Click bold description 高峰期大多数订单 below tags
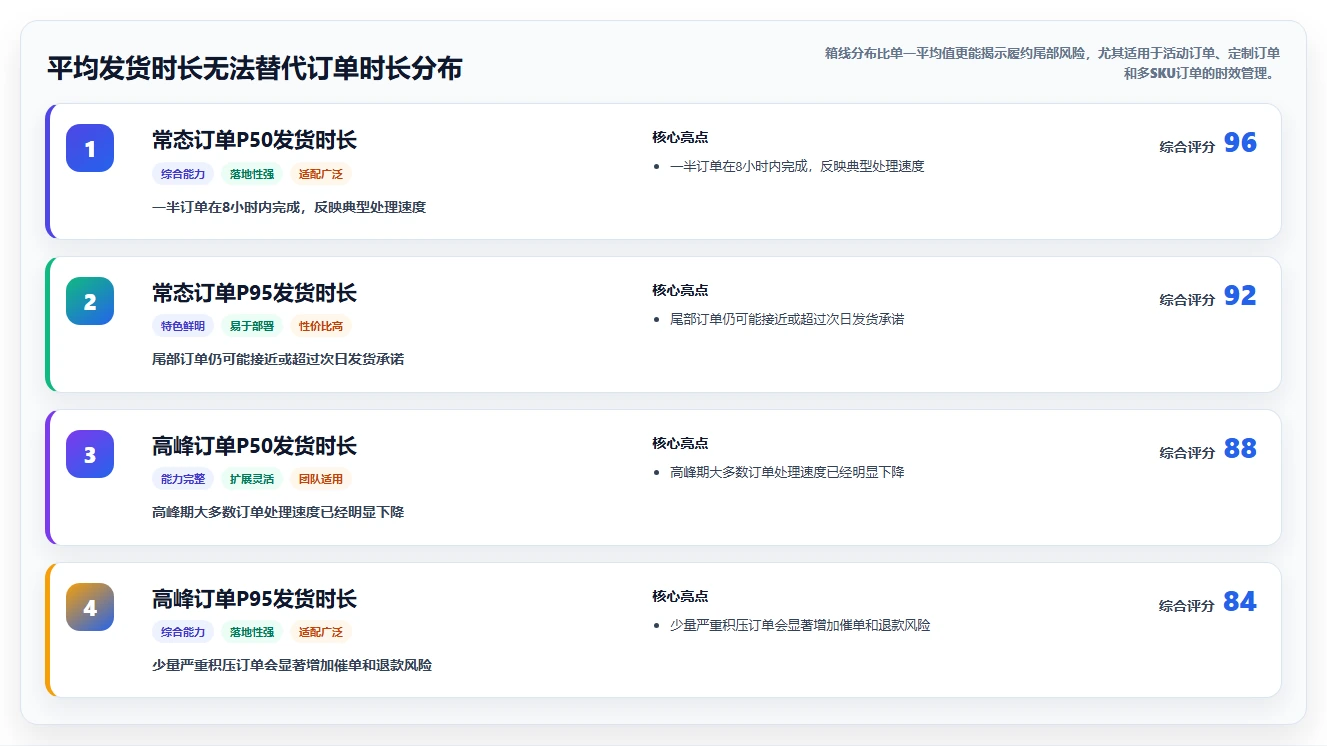Image resolution: width=1327 pixels, height=746 pixels. tap(278, 512)
